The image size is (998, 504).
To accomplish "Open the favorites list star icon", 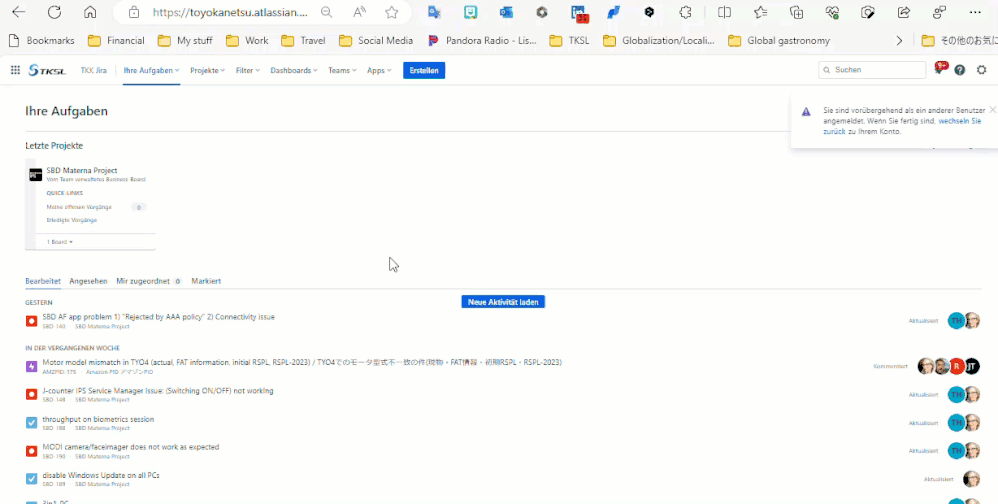I will point(760,12).
